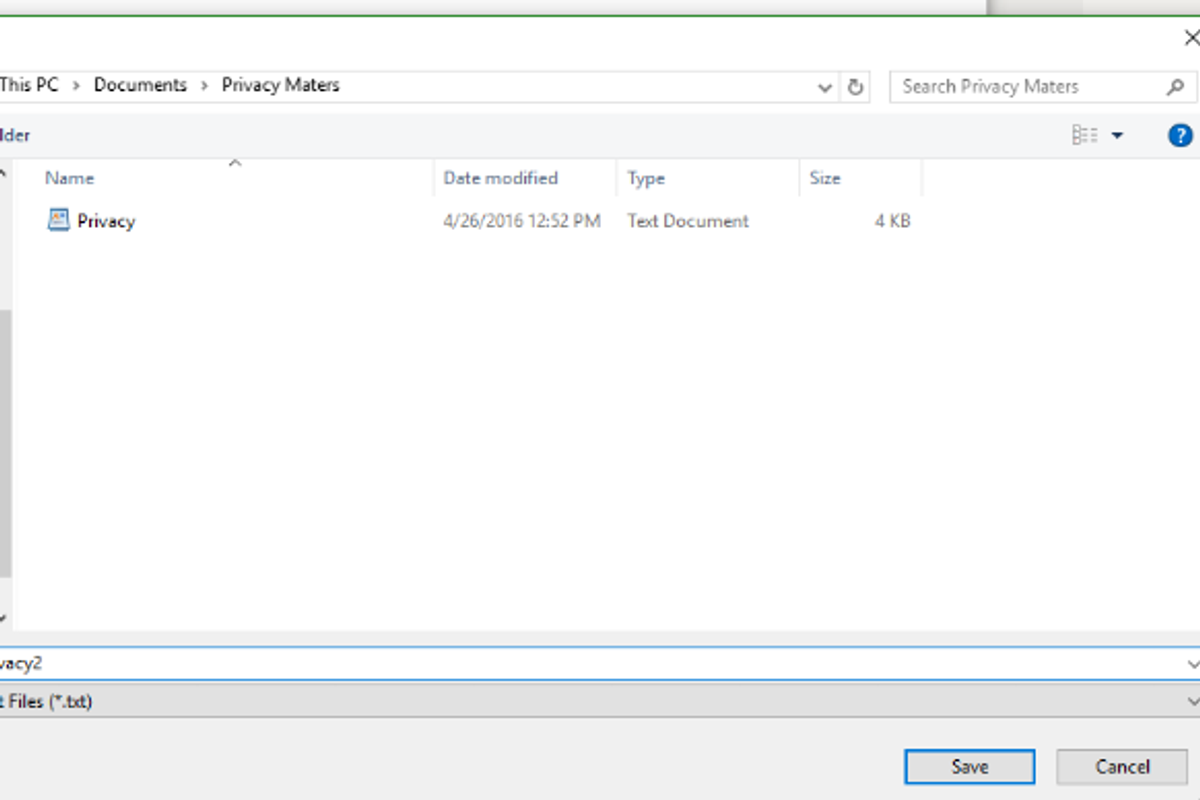Select Privacy Maters in the breadcrumb
This screenshot has width=1200, height=800.
[x=281, y=85]
